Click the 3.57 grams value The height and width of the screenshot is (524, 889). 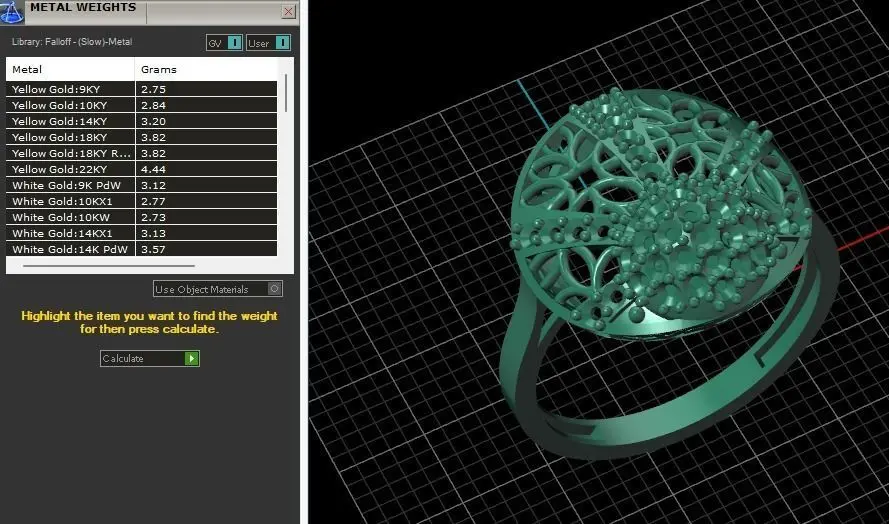[x=153, y=249]
